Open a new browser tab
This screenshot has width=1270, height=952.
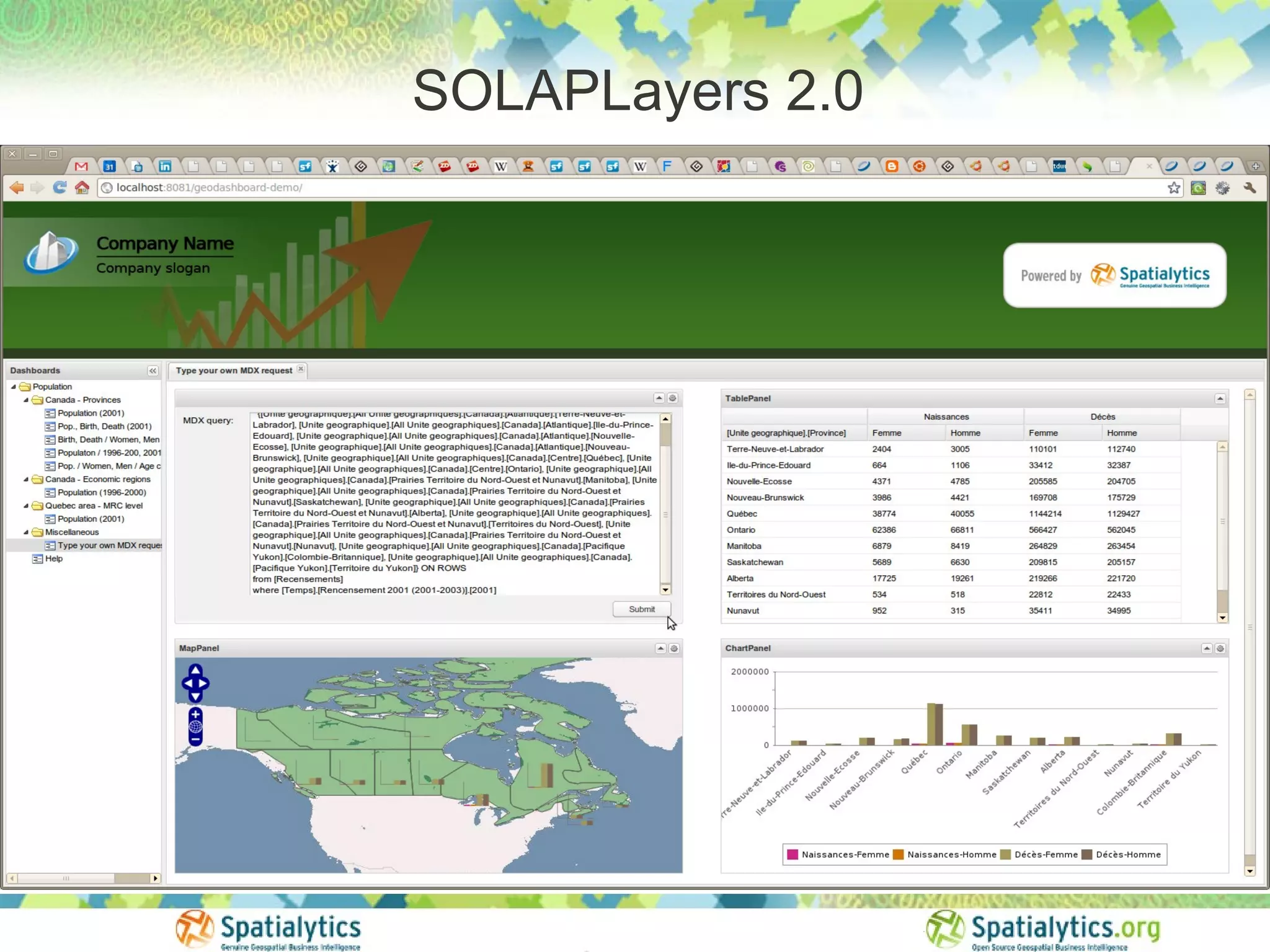click(1256, 166)
